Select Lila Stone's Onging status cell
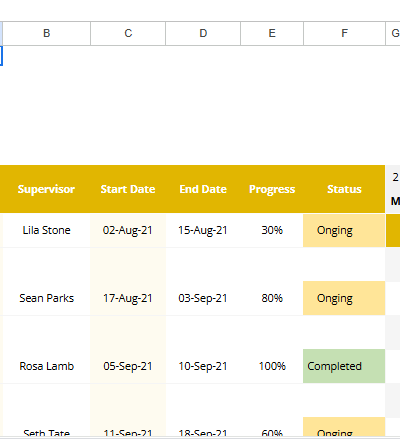 (344, 230)
